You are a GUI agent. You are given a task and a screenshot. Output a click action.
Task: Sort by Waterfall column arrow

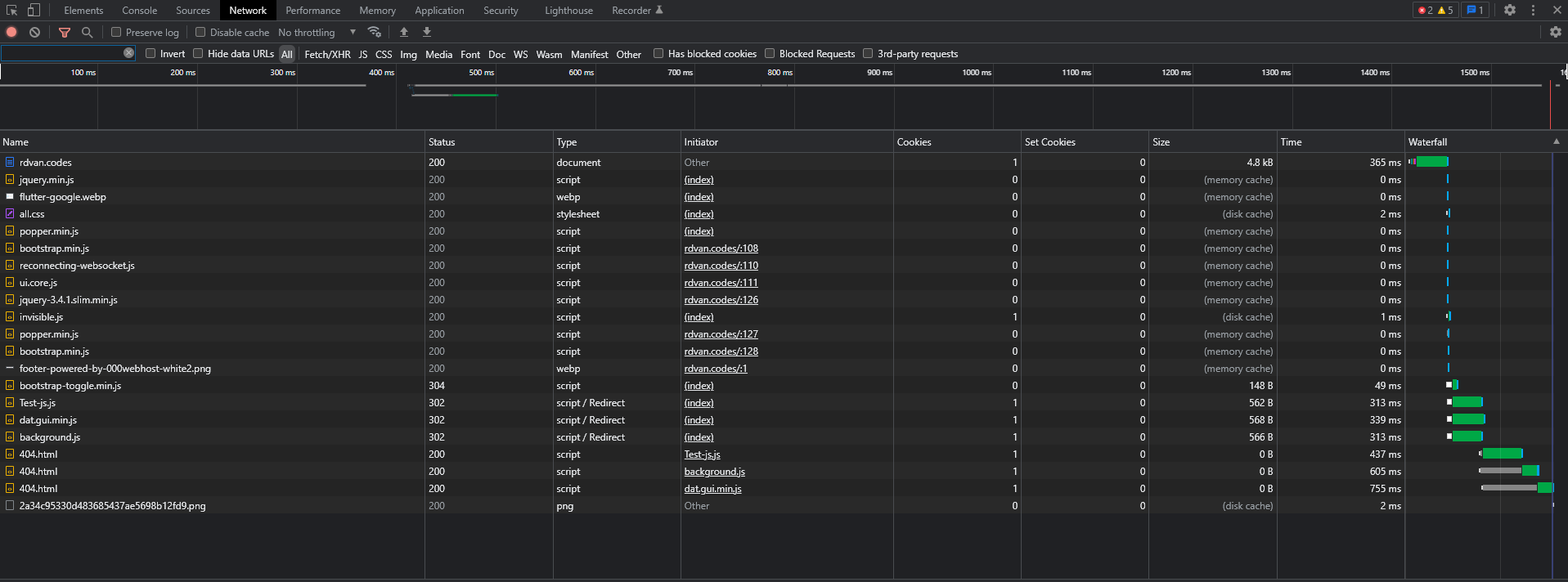point(1557,141)
